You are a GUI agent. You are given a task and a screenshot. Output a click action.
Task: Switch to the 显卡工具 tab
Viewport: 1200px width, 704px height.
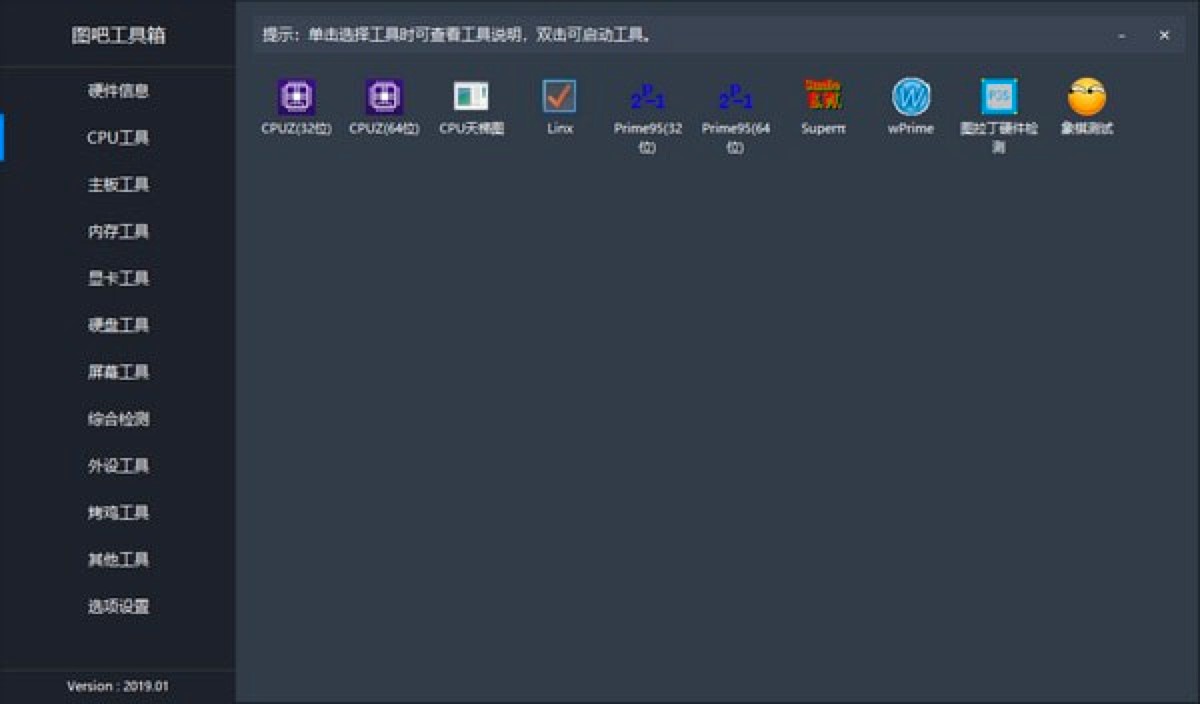[120, 278]
